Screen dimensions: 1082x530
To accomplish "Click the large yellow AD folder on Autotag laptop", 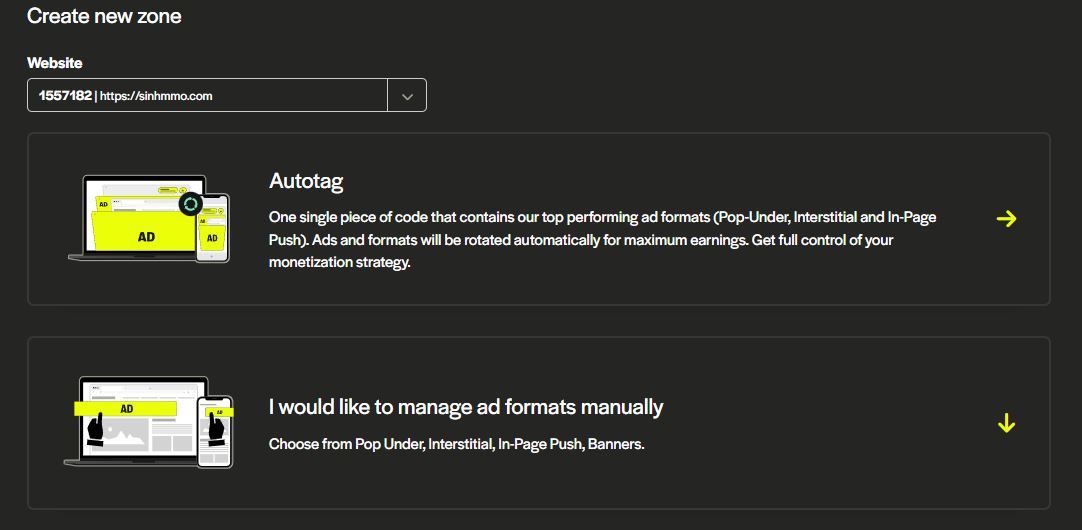I will point(145,236).
